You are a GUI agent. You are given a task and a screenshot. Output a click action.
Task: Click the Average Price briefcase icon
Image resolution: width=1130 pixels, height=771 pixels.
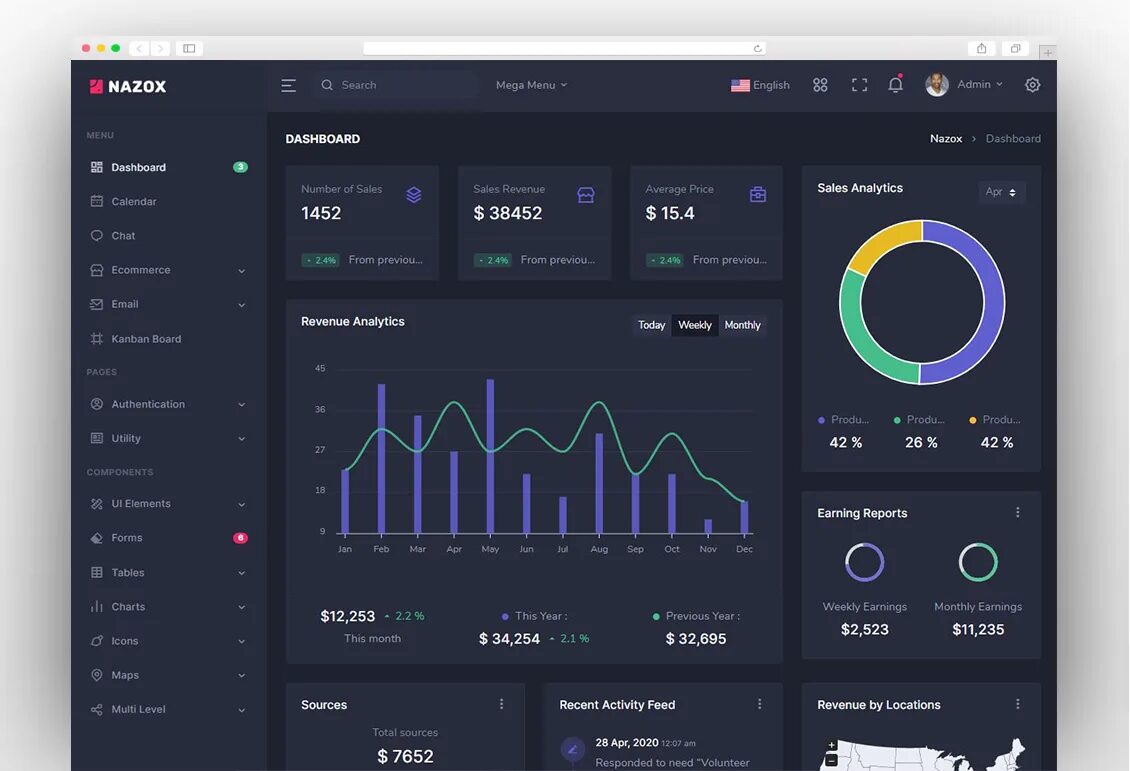(x=757, y=195)
